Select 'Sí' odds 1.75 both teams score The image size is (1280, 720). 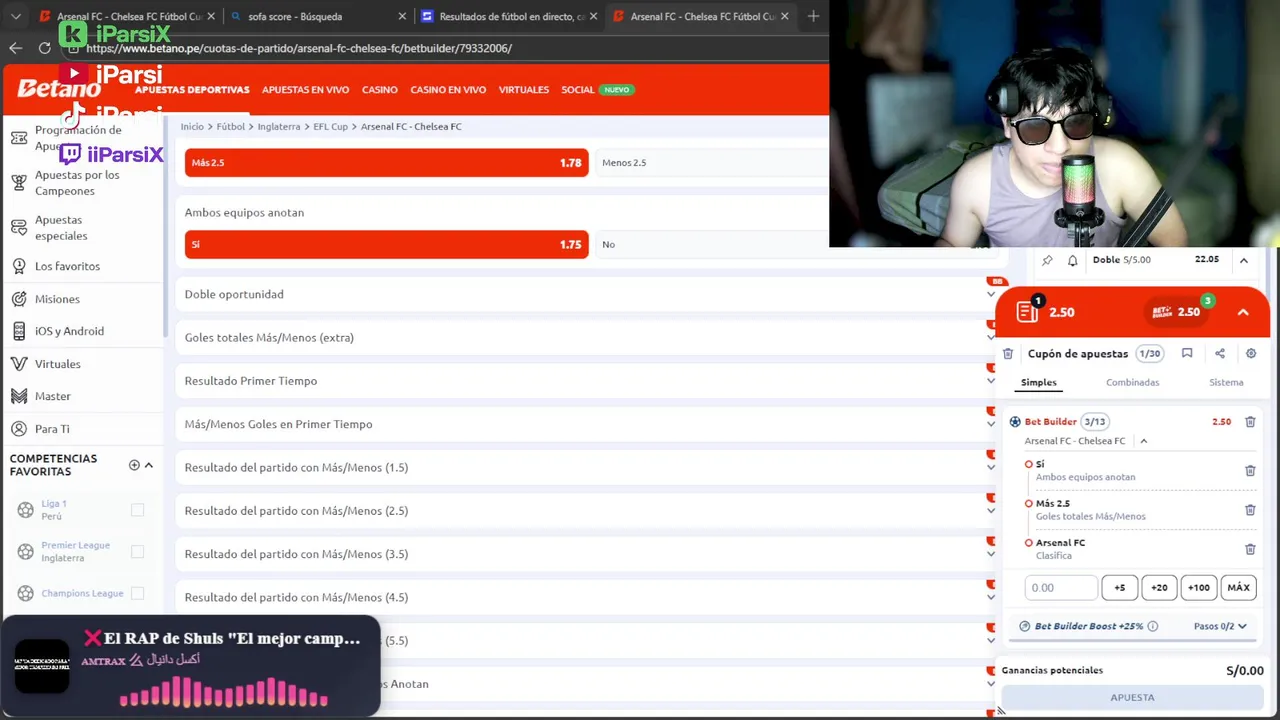tap(386, 244)
